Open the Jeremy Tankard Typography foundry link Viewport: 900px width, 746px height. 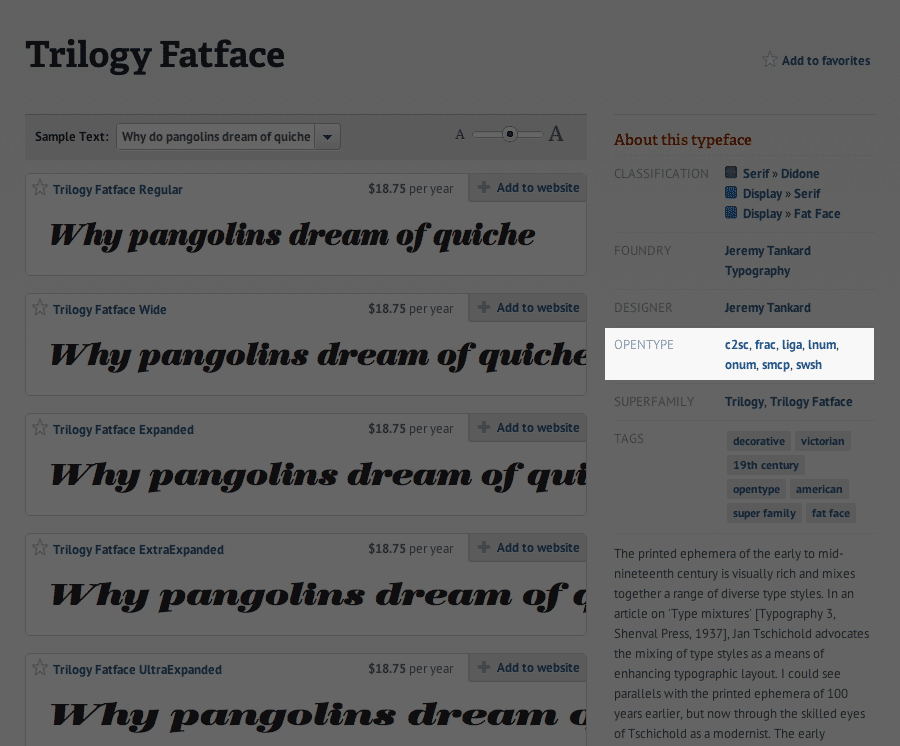pyautogui.click(x=767, y=260)
